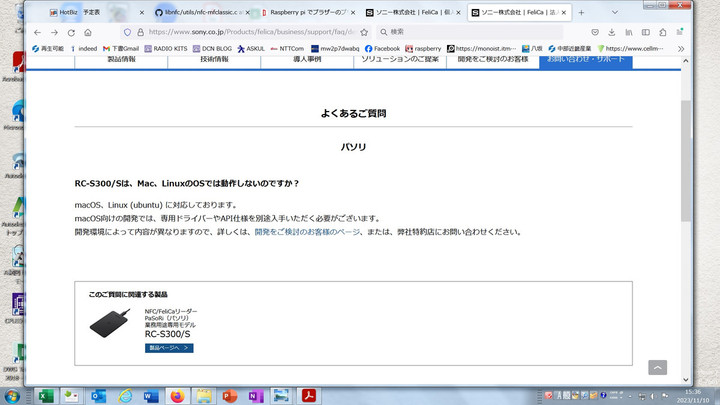This screenshot has height=405, width=720.
Task: Click the page vertical scrollbar thumb
Action: click(x=686, y=161)
